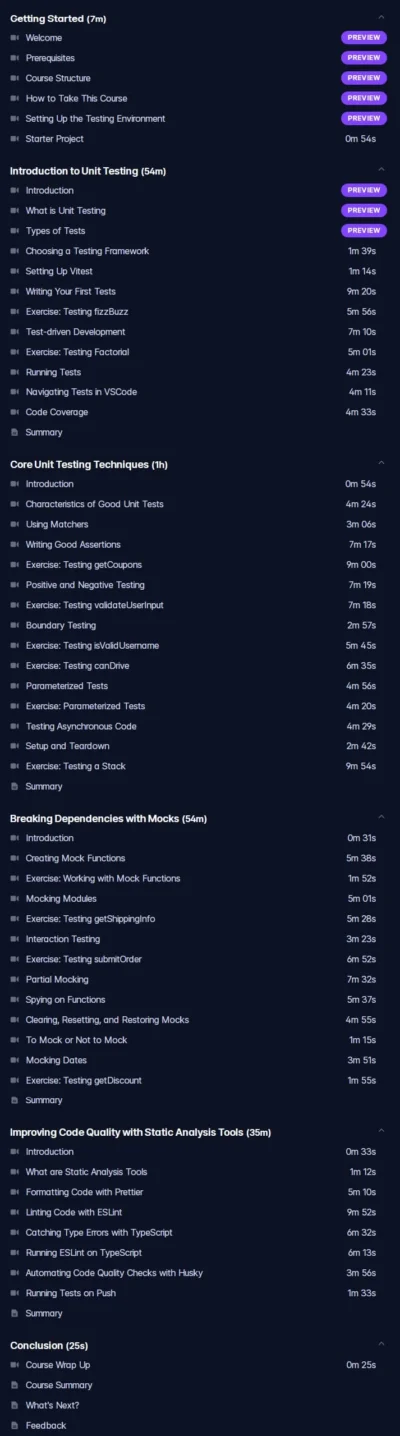The width and height of the screenshot is (400, 1436).
Task: Collapse the Conclusion section chevron
Action: (x=381, y=1345)
